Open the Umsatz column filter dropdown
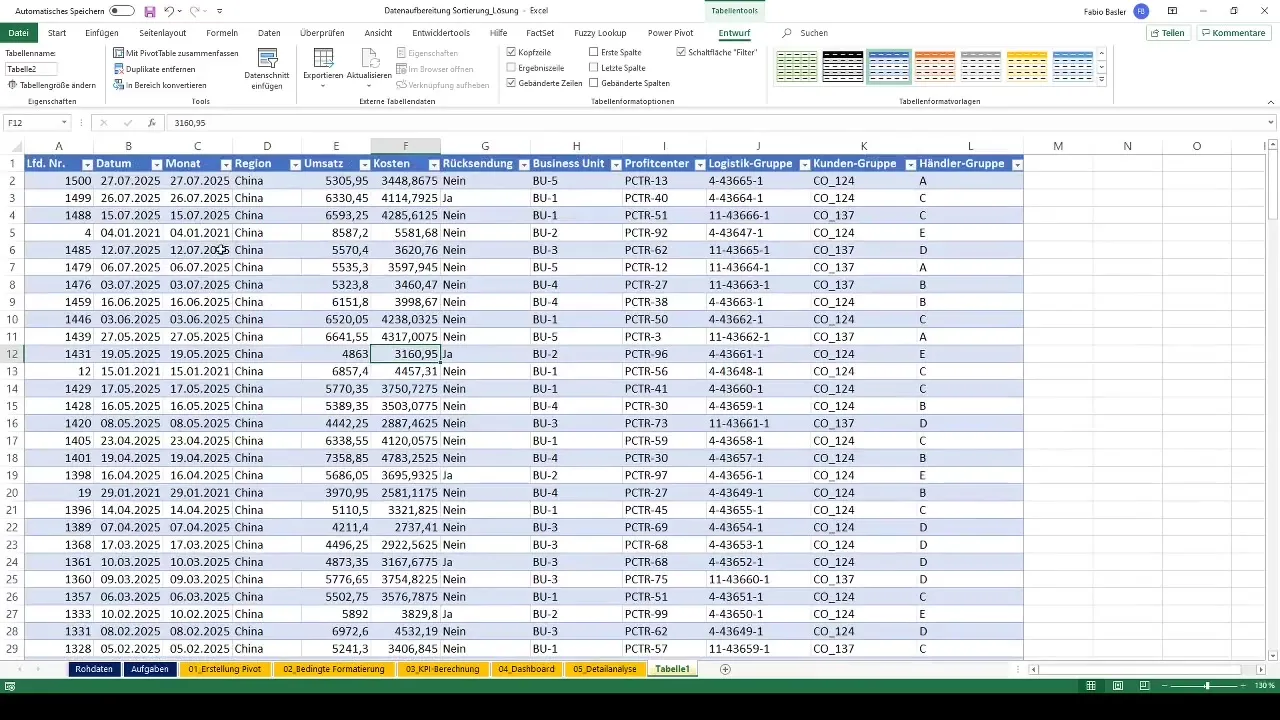 click(364, 164)
